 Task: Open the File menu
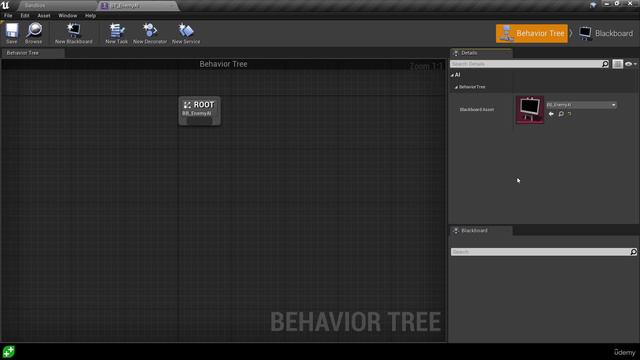(8, 16)
